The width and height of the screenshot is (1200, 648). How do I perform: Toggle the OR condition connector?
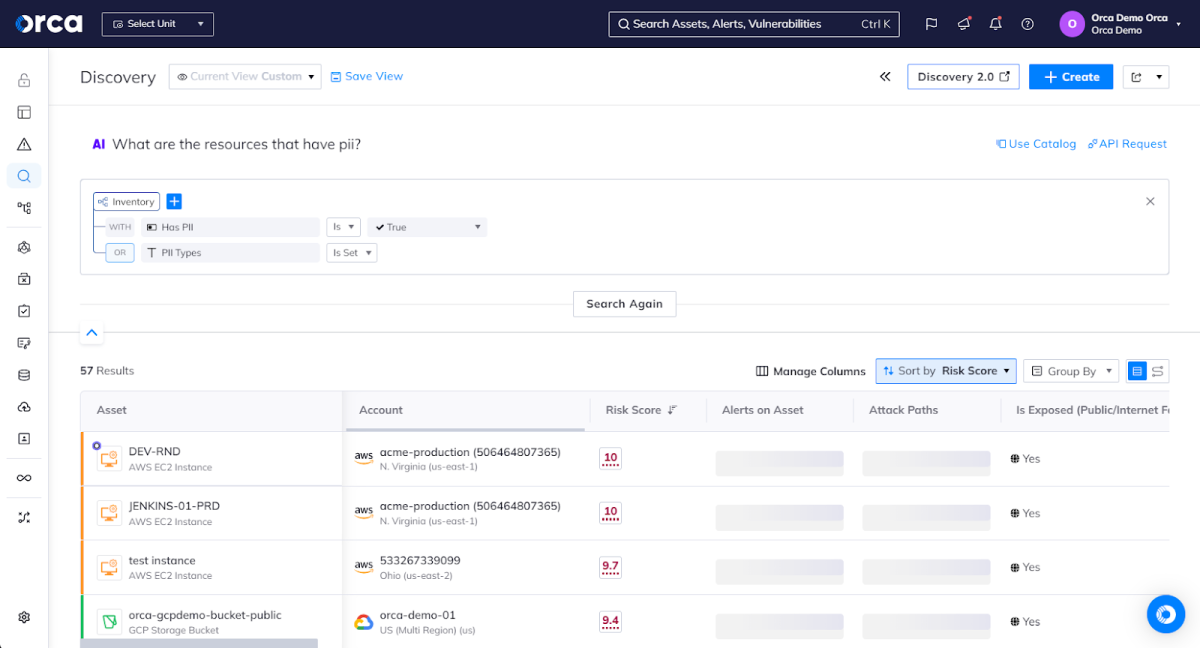120,253
